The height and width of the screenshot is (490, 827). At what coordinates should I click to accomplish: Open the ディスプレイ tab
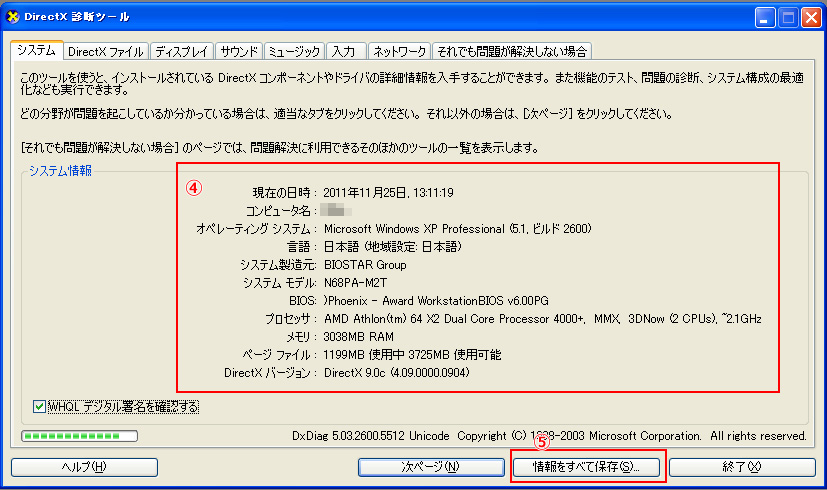182,52
